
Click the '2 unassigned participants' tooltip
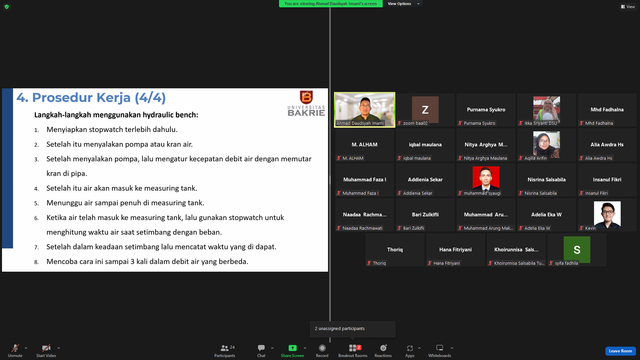(353, 329)
